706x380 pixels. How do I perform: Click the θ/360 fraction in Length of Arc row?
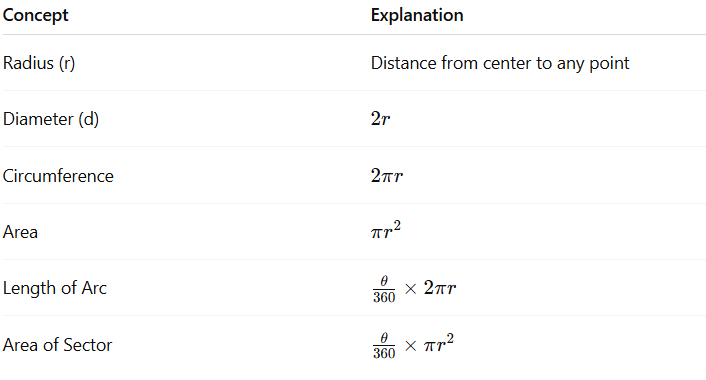point(384,289)
